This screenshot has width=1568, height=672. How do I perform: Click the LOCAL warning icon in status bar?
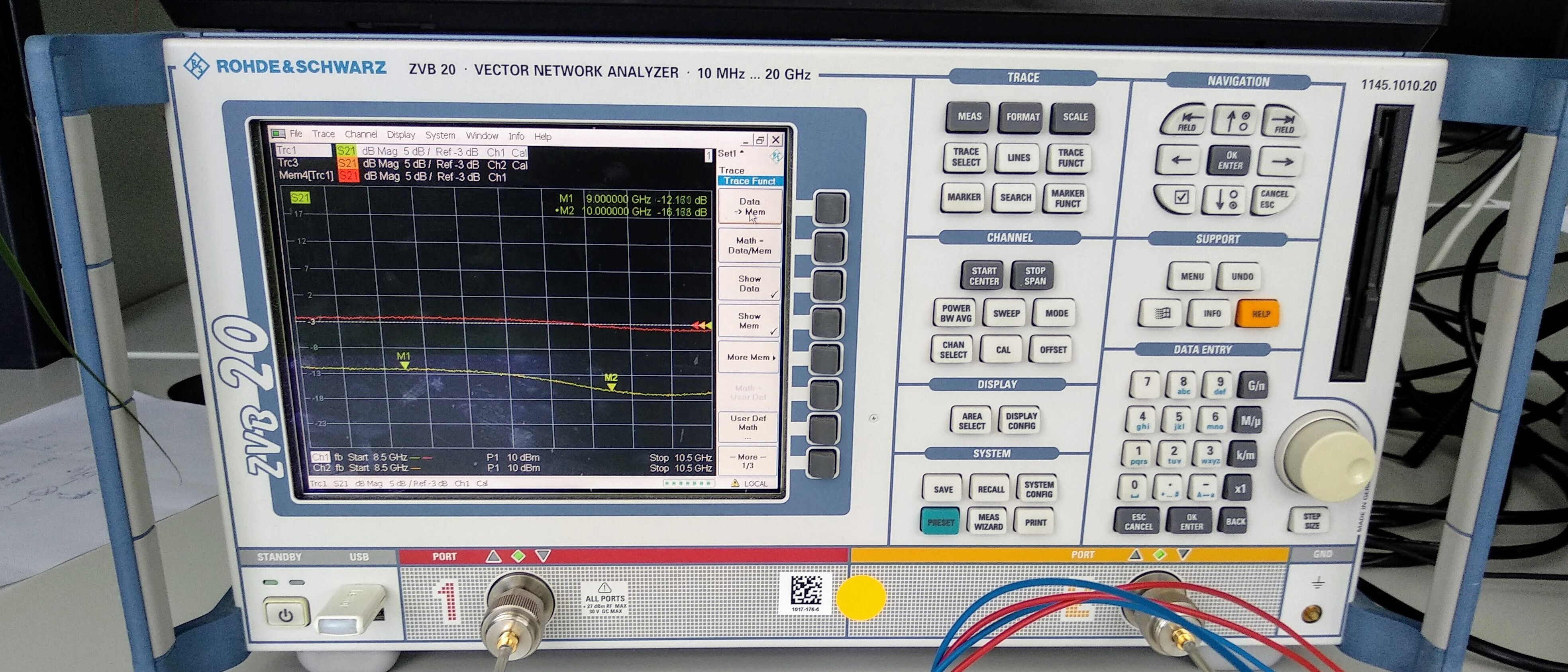(735, 483)
